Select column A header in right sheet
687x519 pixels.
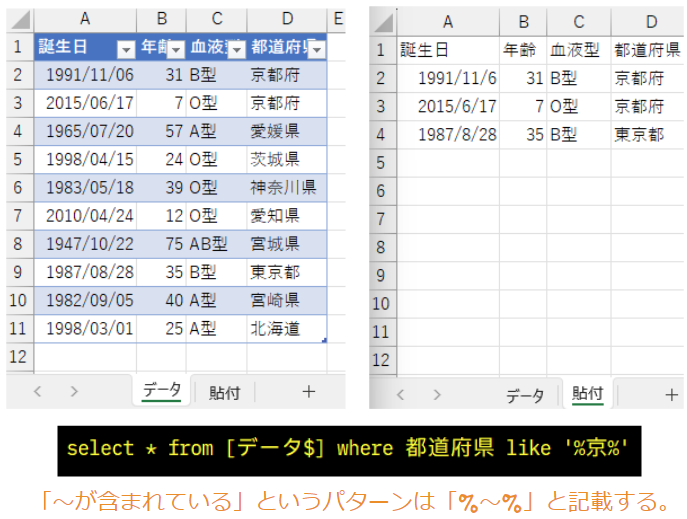(x=448, y=22)
